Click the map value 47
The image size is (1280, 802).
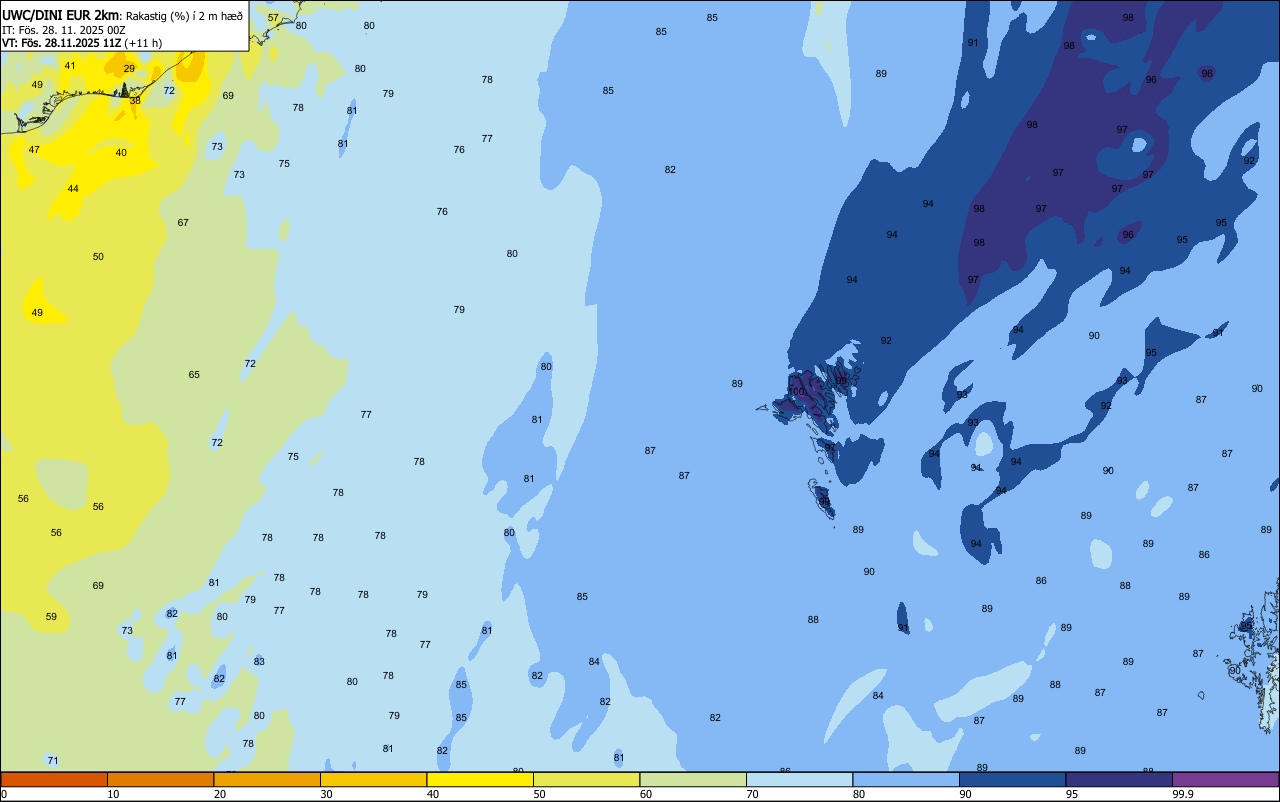click(34, 150)
